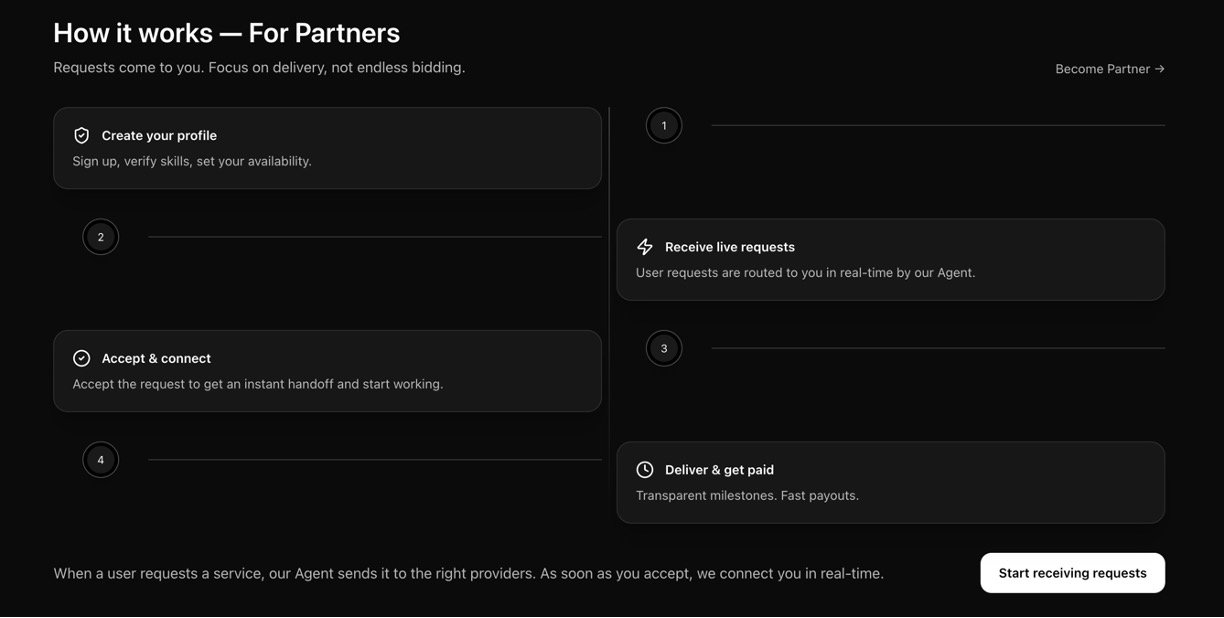This screenshot has height=618, width=1224.
Task: Select the step 3 circle marker
Action: click(x=664, y=349)
